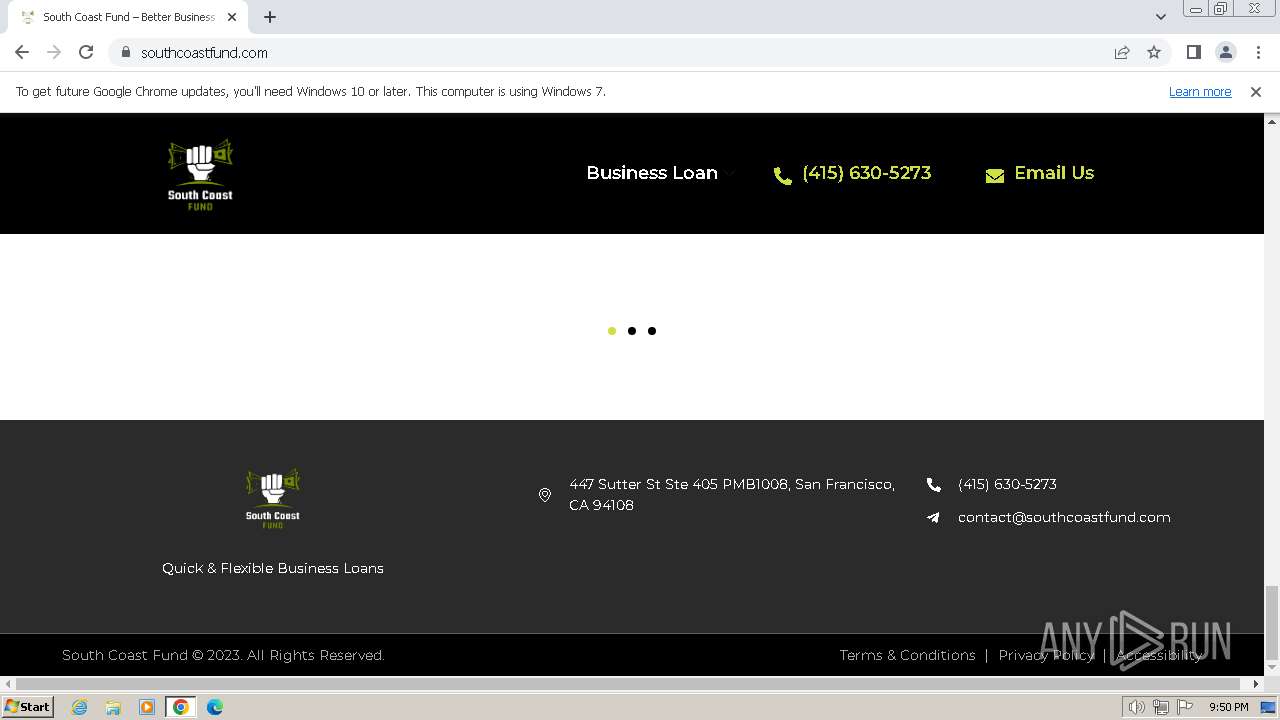Open the Accessibility link
This screenshot has height=720, width=1280.
1159,655
